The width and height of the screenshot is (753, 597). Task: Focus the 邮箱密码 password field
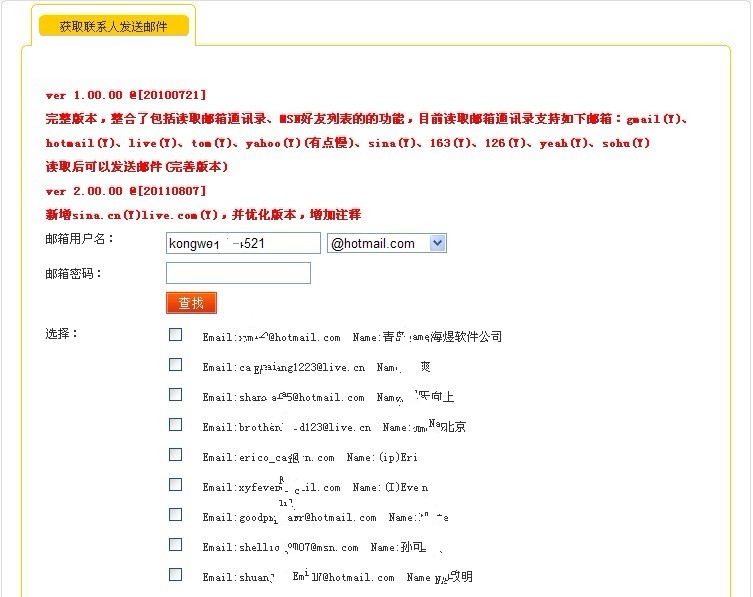tap(238, 273)
